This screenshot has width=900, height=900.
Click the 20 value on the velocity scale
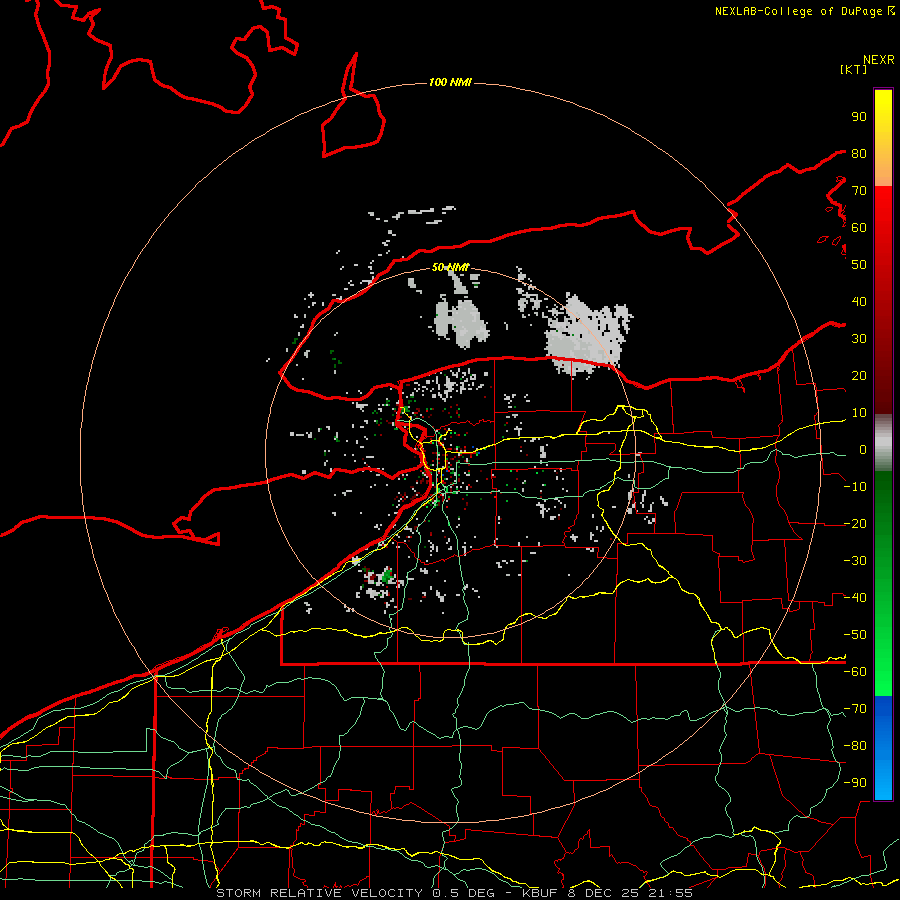point(859,375)
